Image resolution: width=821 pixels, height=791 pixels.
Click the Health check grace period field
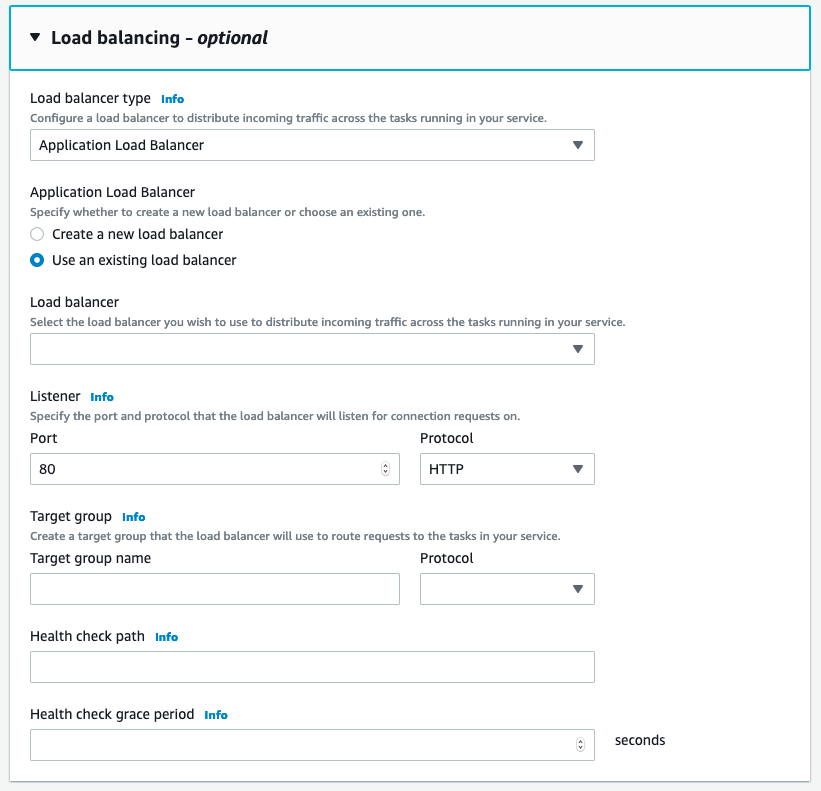point(300,745)
